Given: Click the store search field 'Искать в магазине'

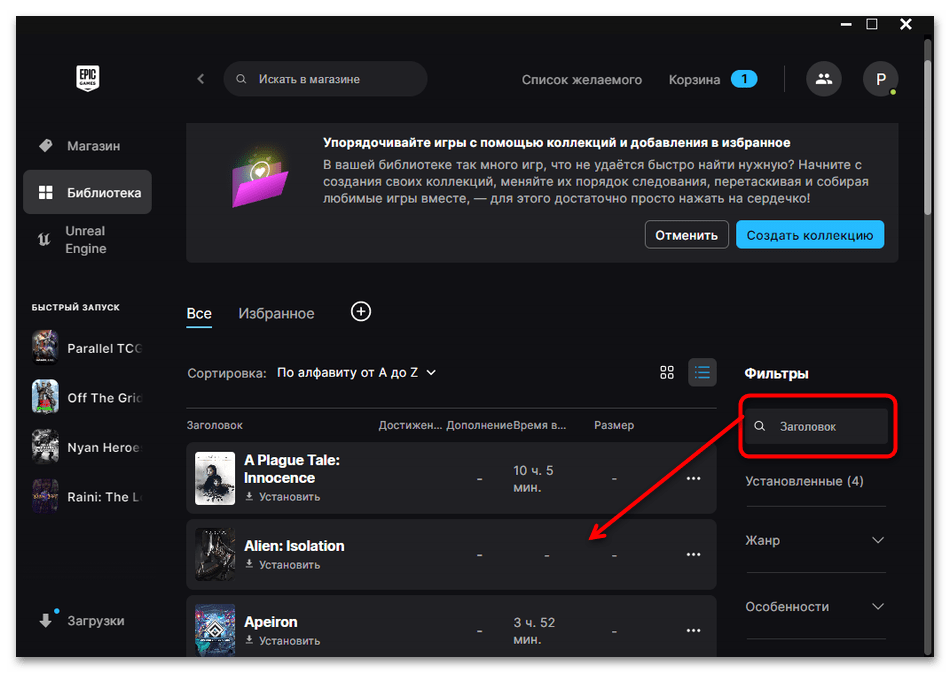Looking at the screenshot, I should tap(325, 79).
